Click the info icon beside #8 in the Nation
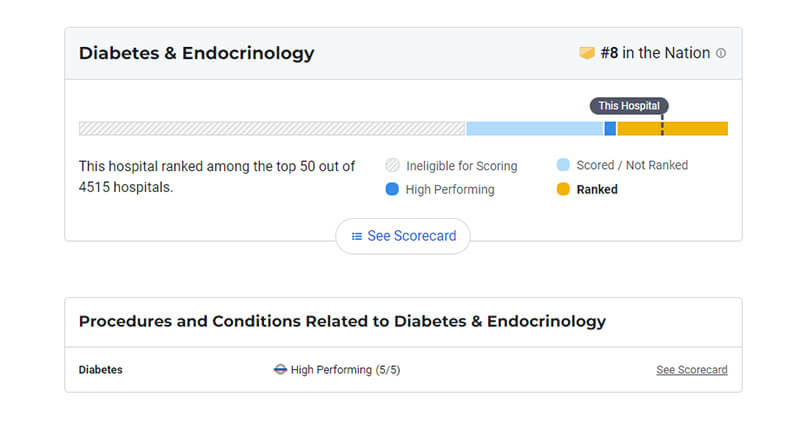 click(720, 53)
